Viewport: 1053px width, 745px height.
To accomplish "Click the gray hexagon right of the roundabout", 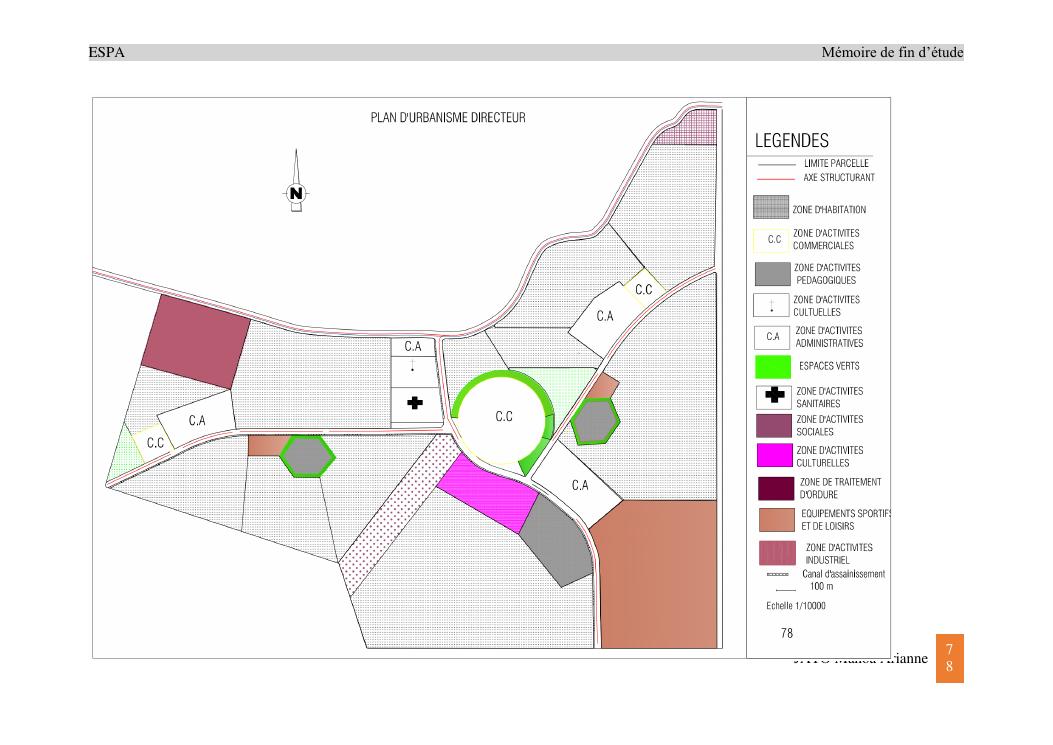I will (596, 421).
